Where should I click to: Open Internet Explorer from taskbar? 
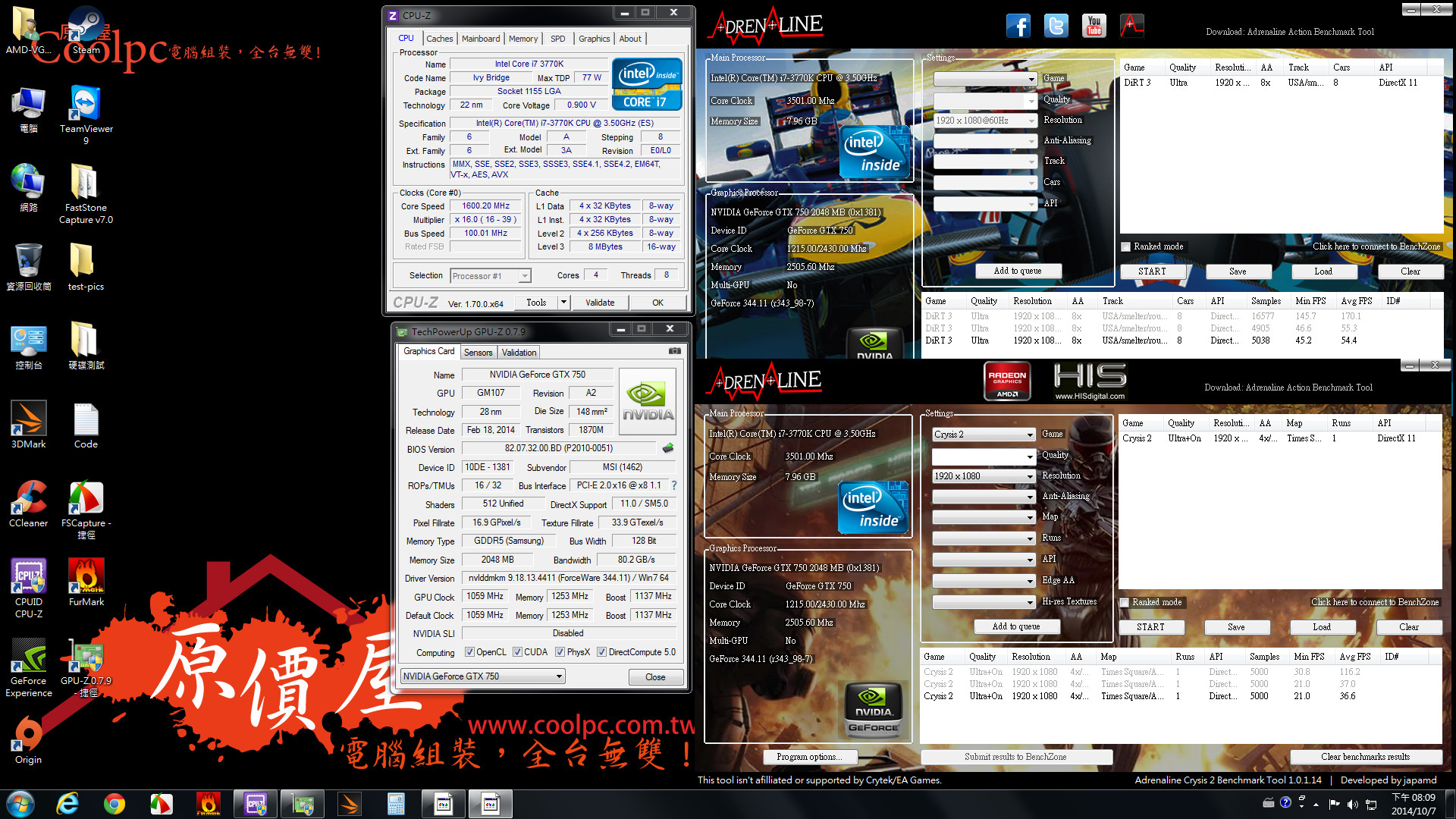(67, 804)
